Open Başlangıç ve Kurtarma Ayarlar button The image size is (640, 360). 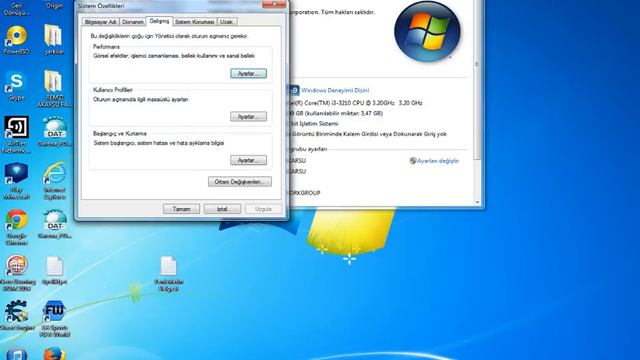click(x=248, y=160)
